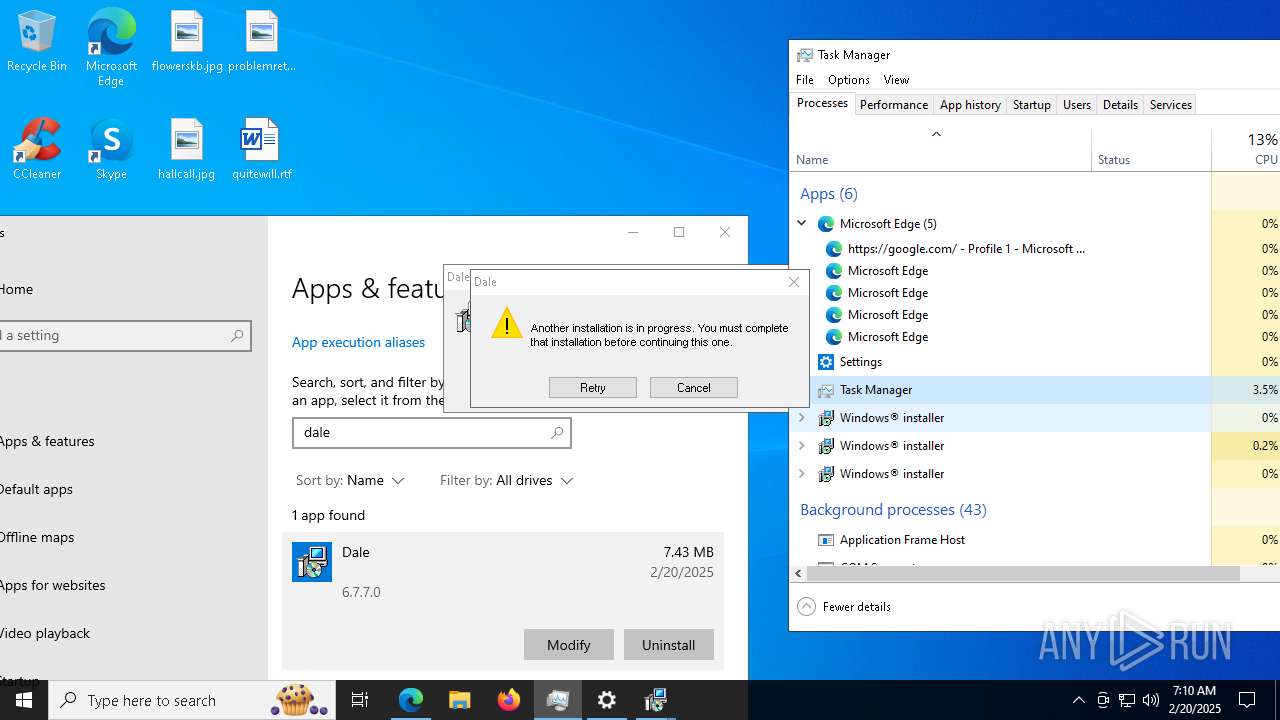Viewport: 1280px width, 720px height.
Task: Open Firefox from the taskbar
Action: coord(509,700)
